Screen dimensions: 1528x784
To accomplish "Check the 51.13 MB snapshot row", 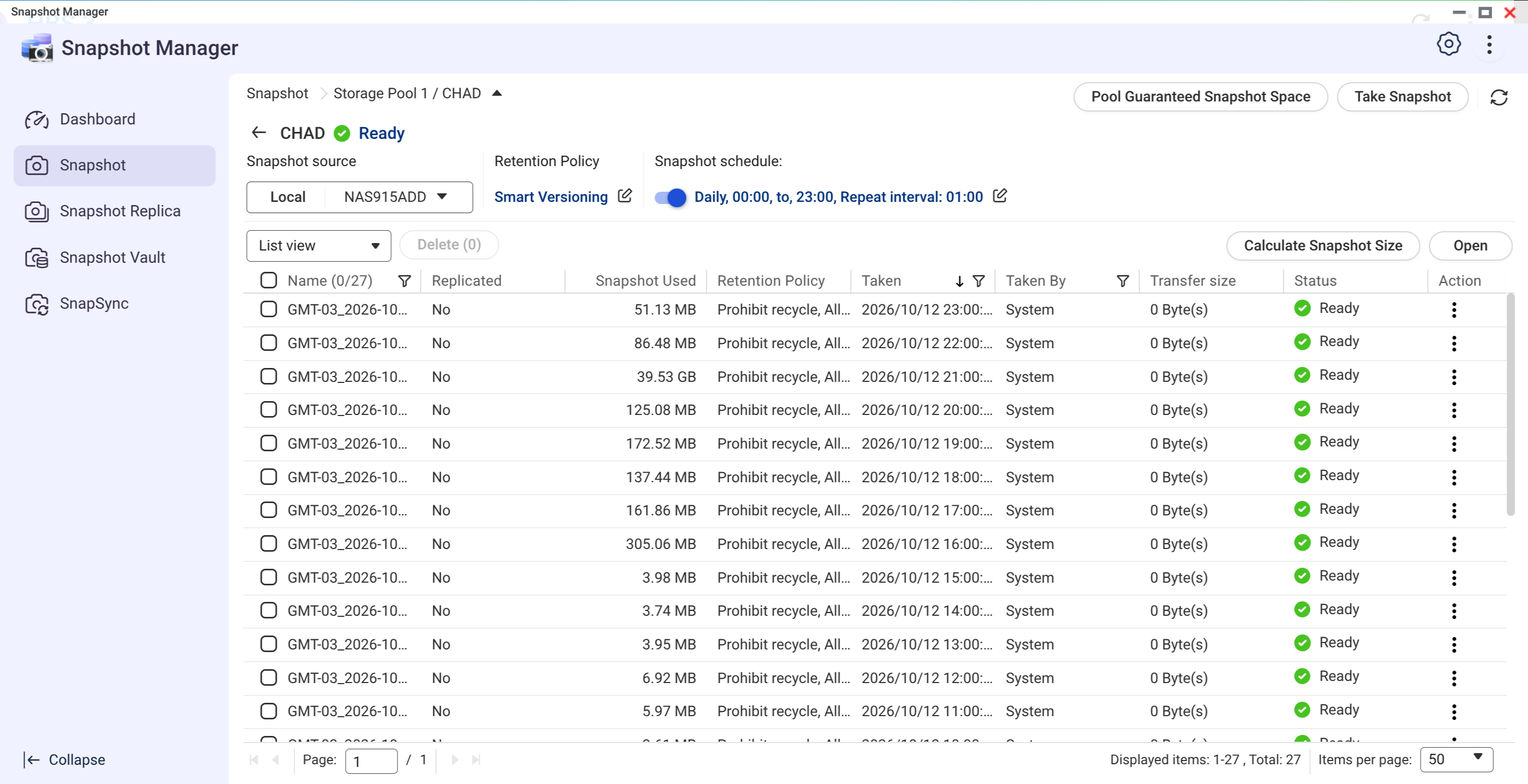I will pos(269,309).
